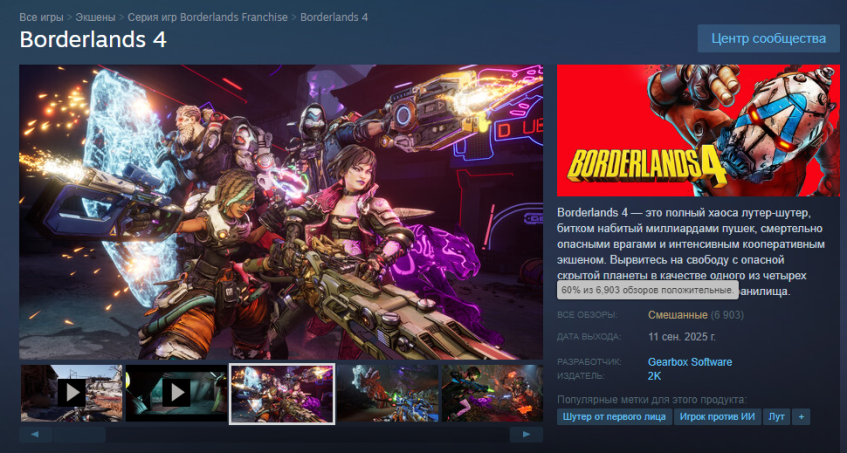Open 'Серия игр Borderlands Franchise' breadcrumb

click(207, 17)
